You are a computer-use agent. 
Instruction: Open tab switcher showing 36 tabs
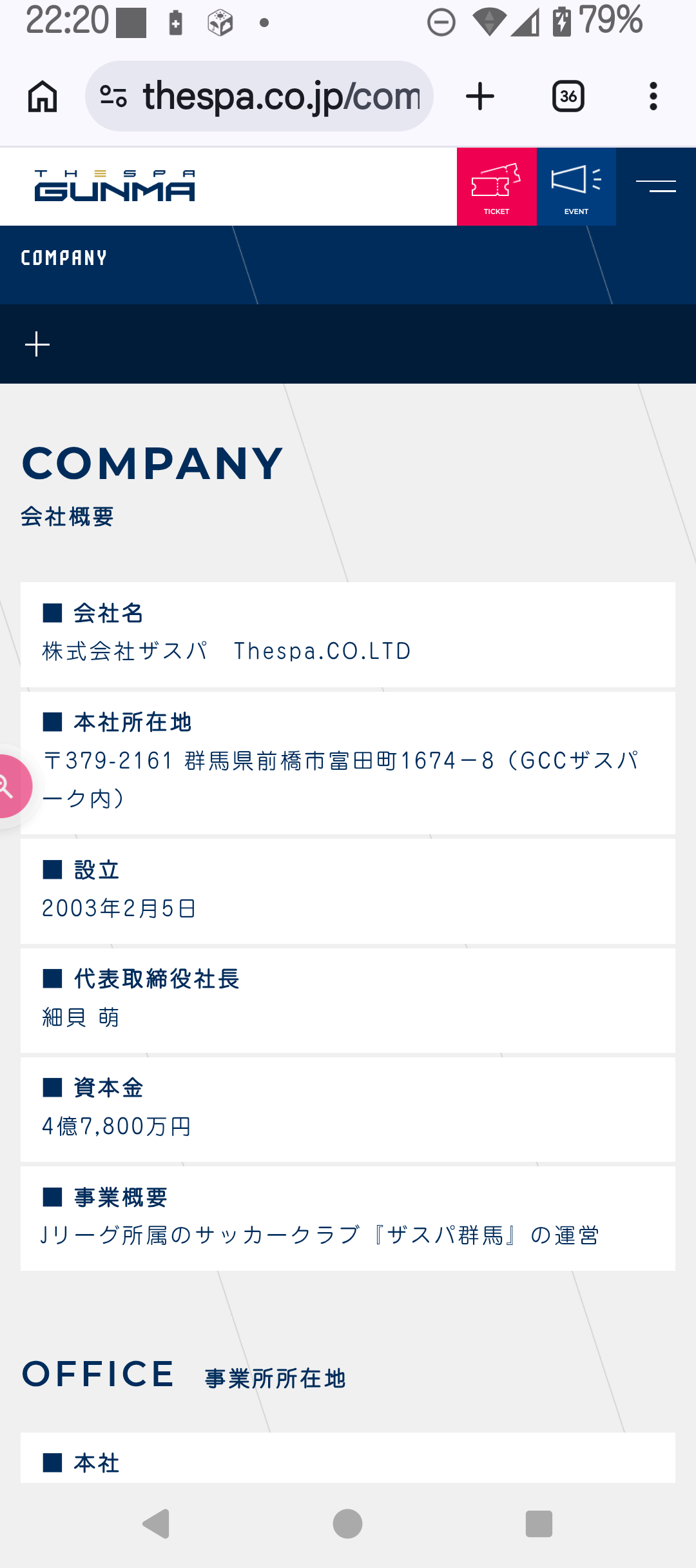[x=568, y=97]
